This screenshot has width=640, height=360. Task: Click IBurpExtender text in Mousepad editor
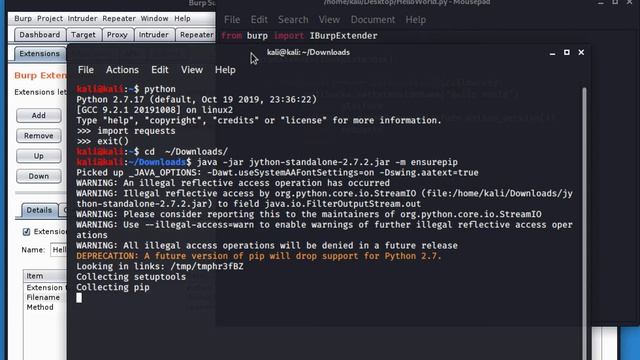point(343,36)
